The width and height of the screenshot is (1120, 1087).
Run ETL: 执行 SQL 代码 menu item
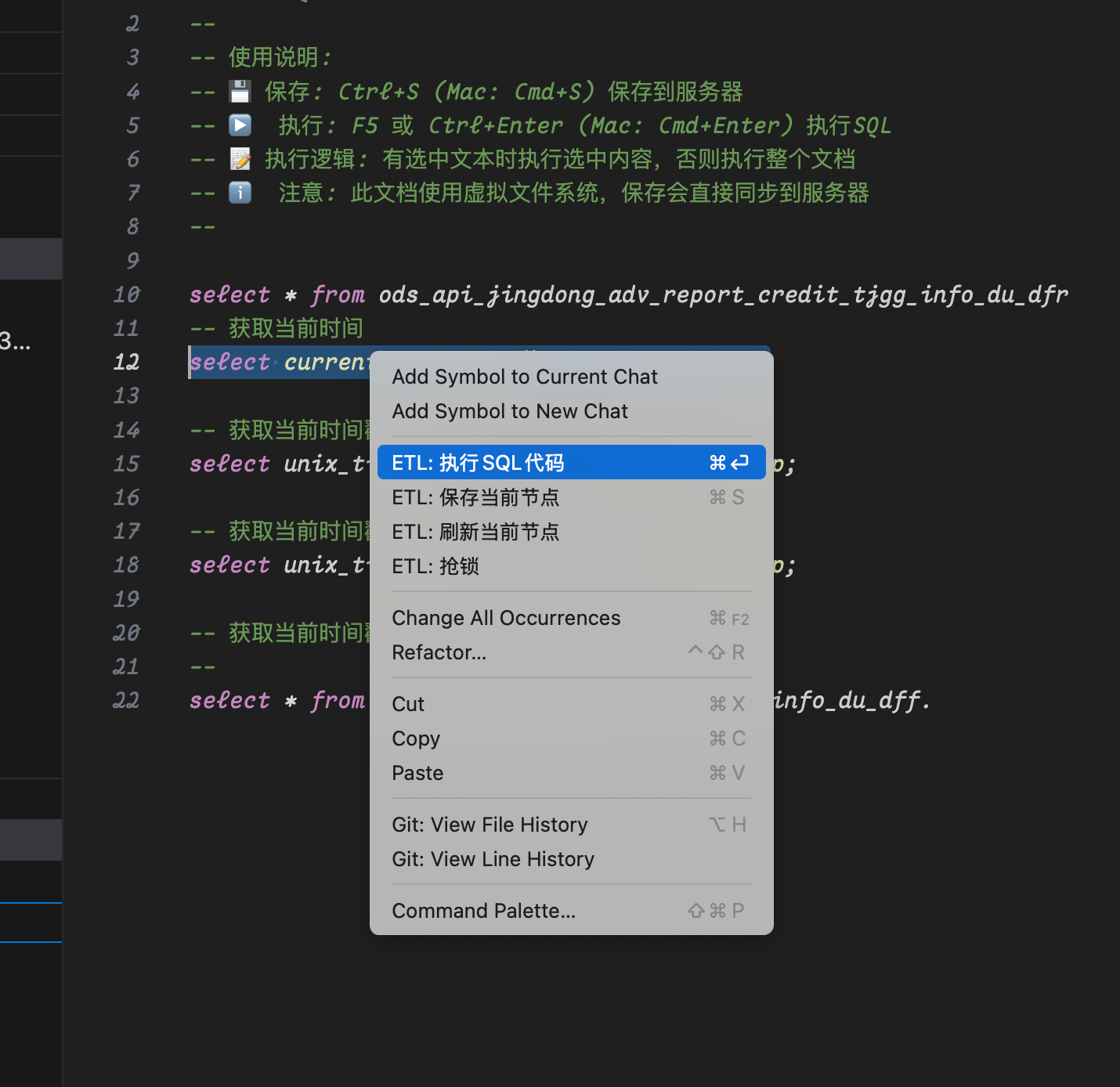(x=572, y=463)
